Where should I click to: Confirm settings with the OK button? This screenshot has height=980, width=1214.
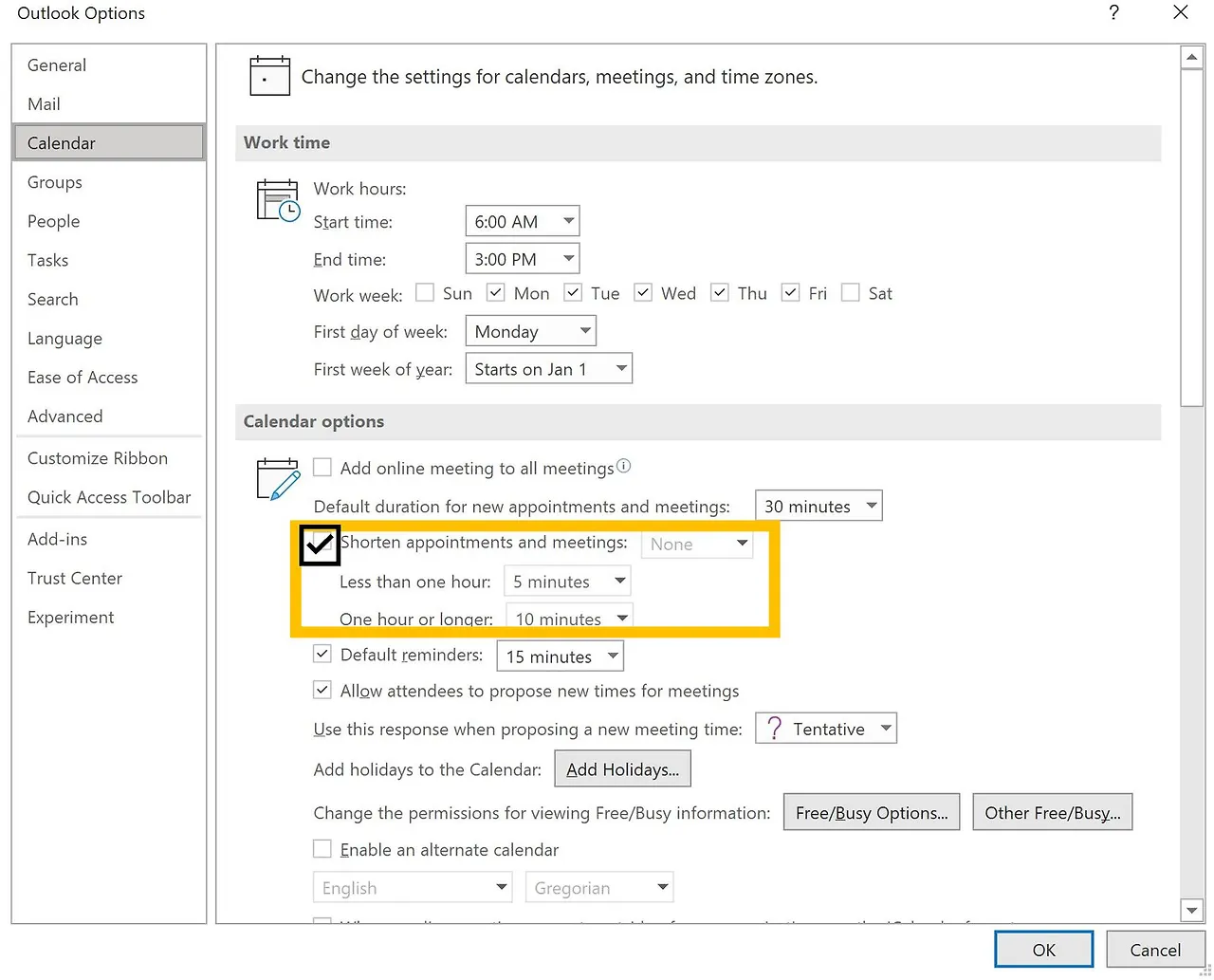pos(1043,950)
